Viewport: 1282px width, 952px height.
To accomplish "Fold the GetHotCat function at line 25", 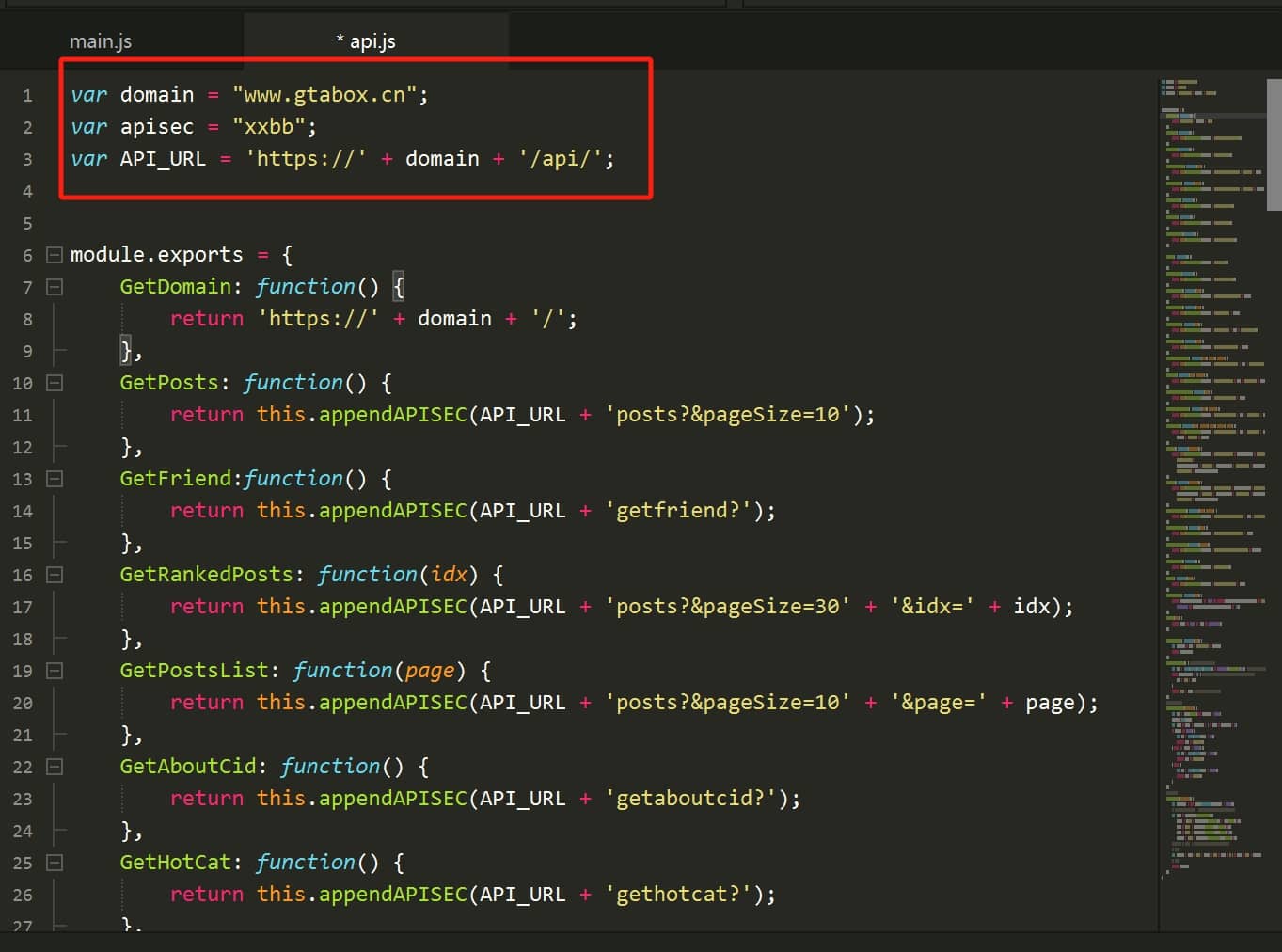I will click(55, 863).
